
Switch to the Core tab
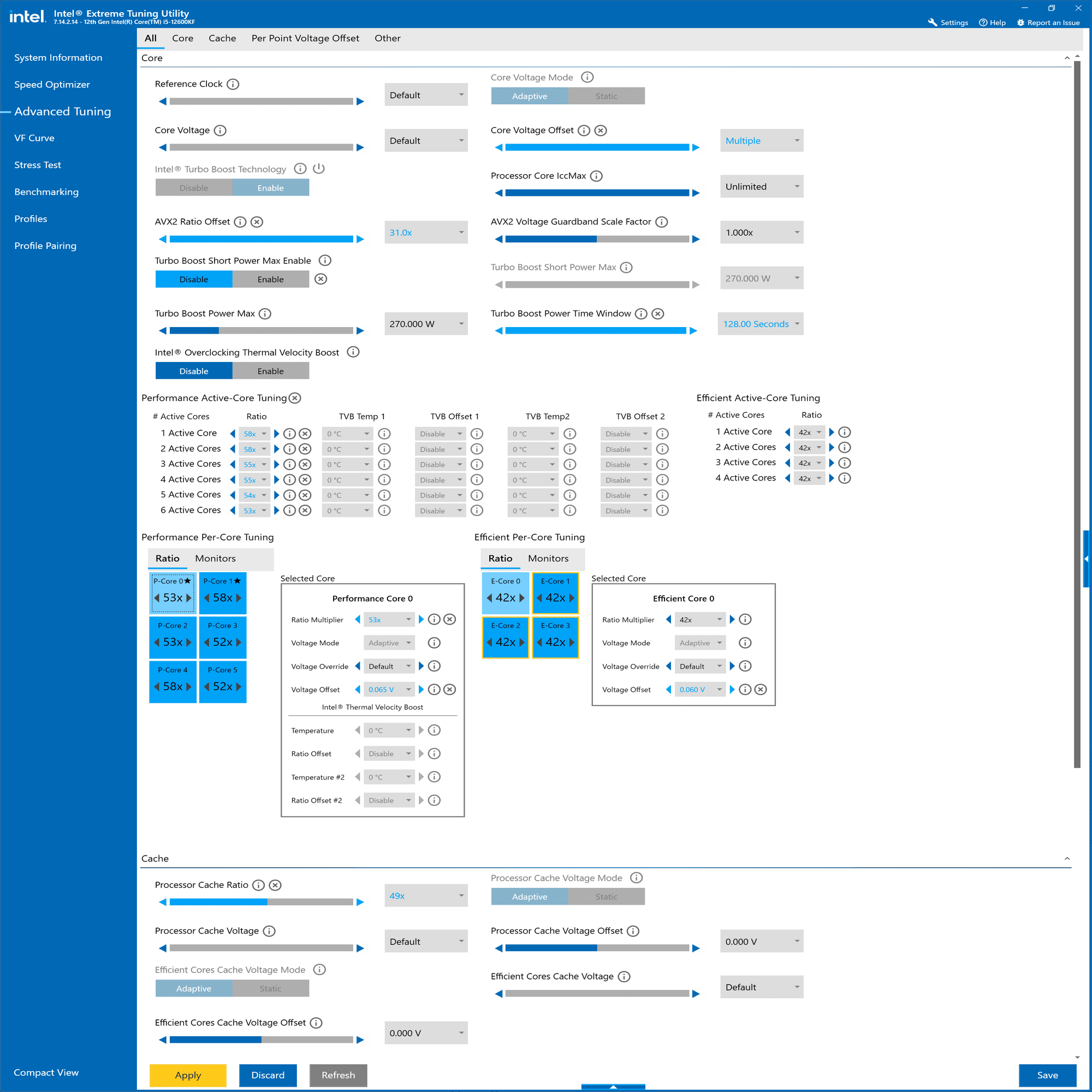tap(182, 38)
